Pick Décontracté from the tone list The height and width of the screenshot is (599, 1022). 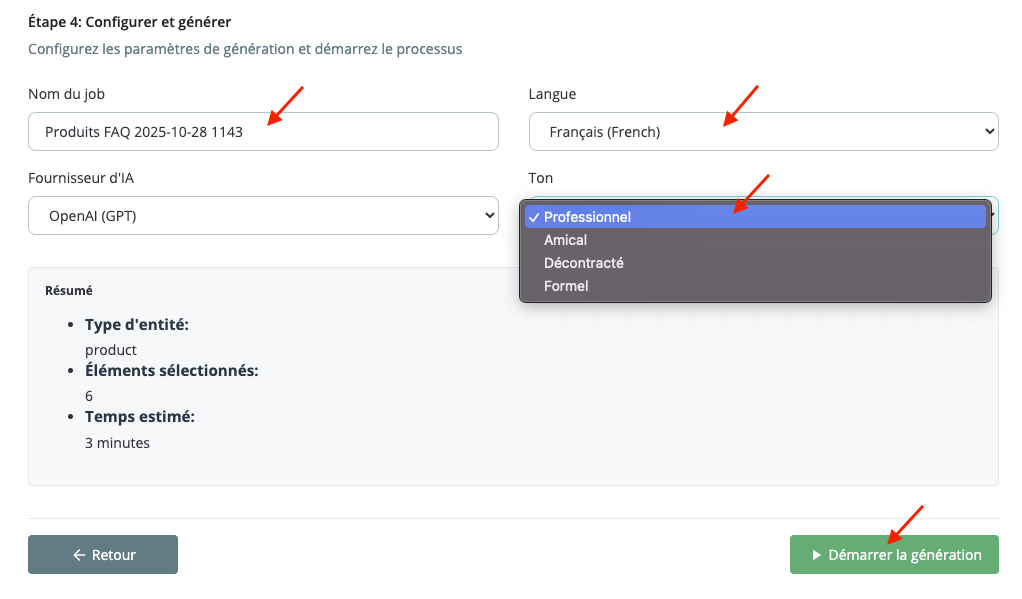click(x=584, y=263)
